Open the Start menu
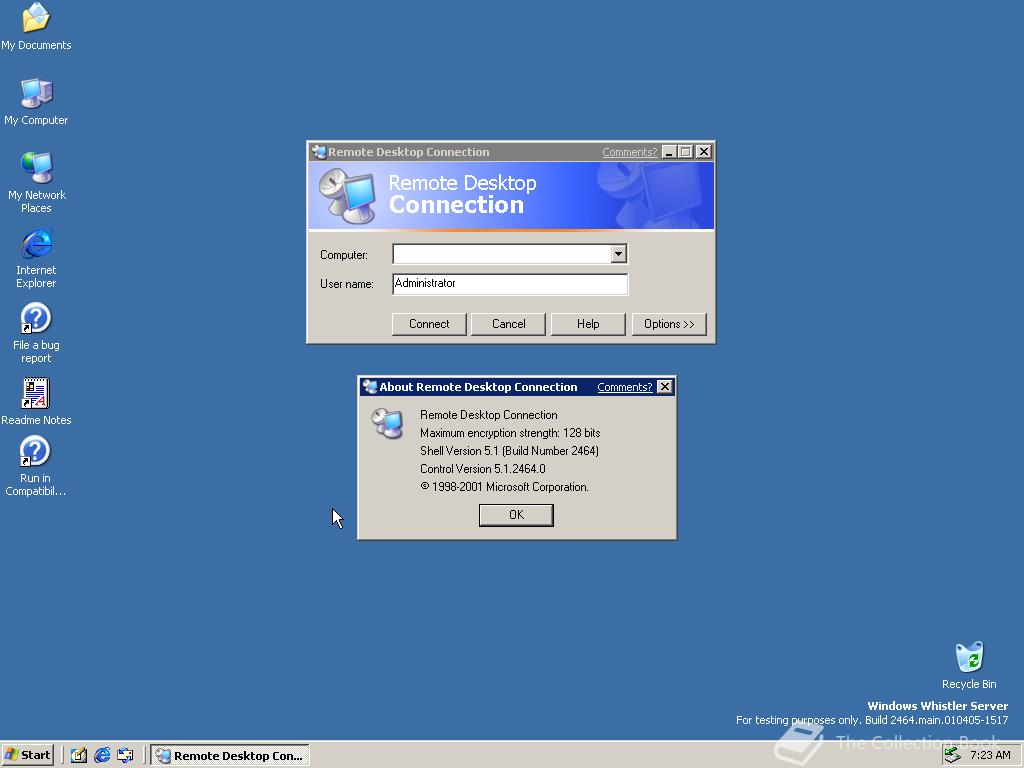 click(x=27, y=755)
